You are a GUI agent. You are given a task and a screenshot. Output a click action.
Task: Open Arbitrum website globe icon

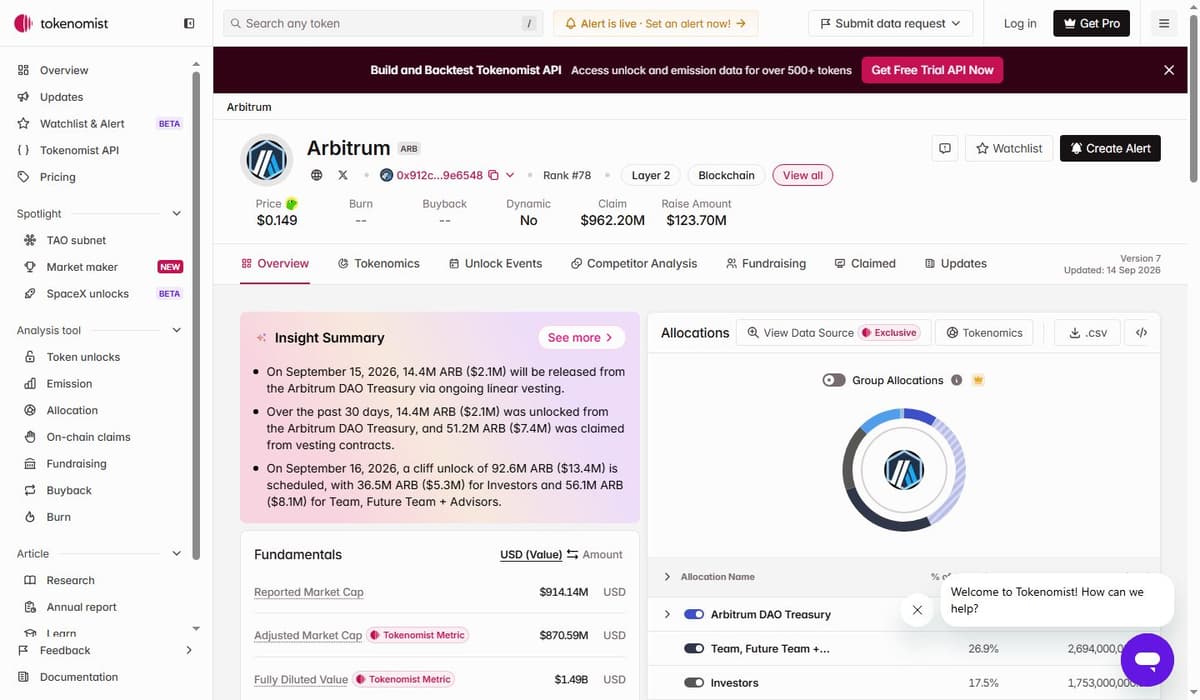tap(317, 175)
